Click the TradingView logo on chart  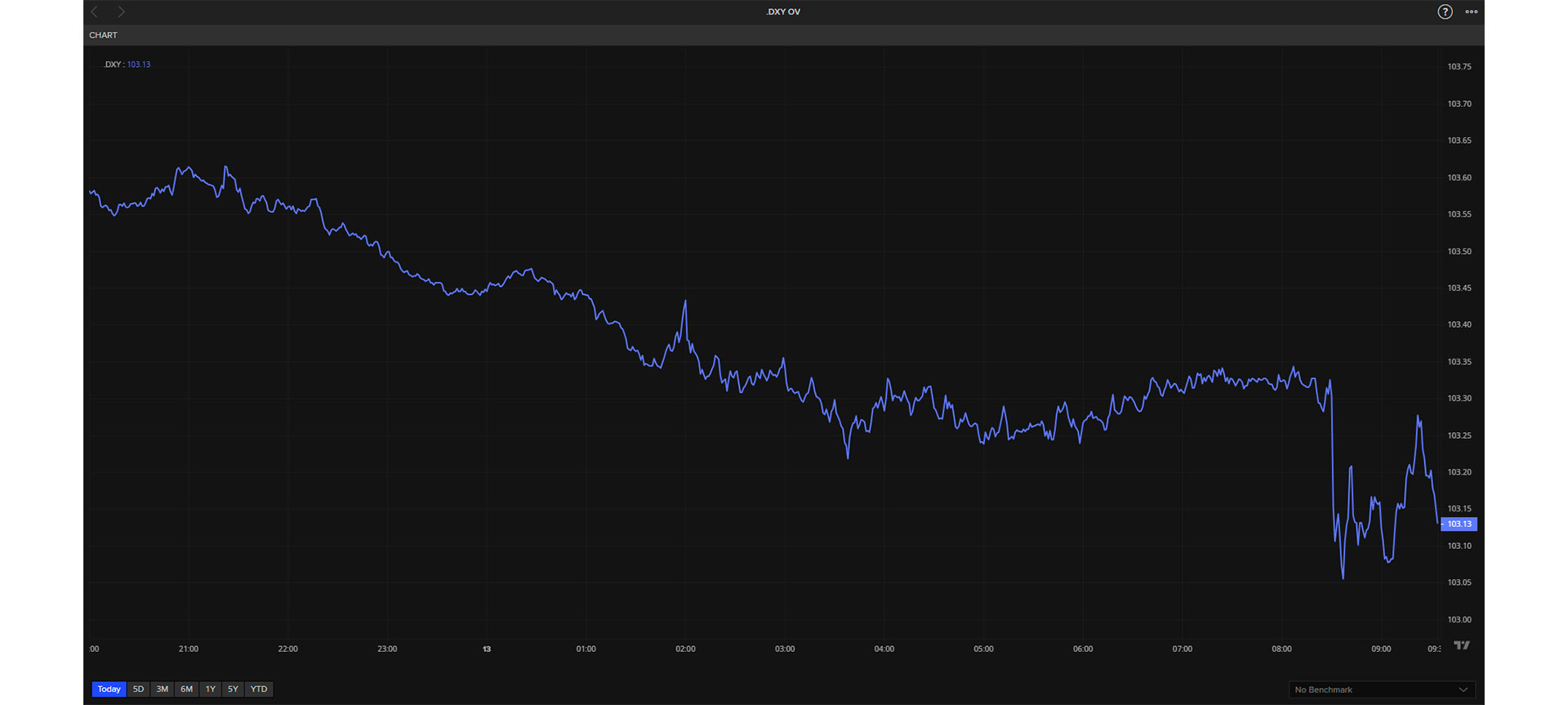click(1462, 645)
